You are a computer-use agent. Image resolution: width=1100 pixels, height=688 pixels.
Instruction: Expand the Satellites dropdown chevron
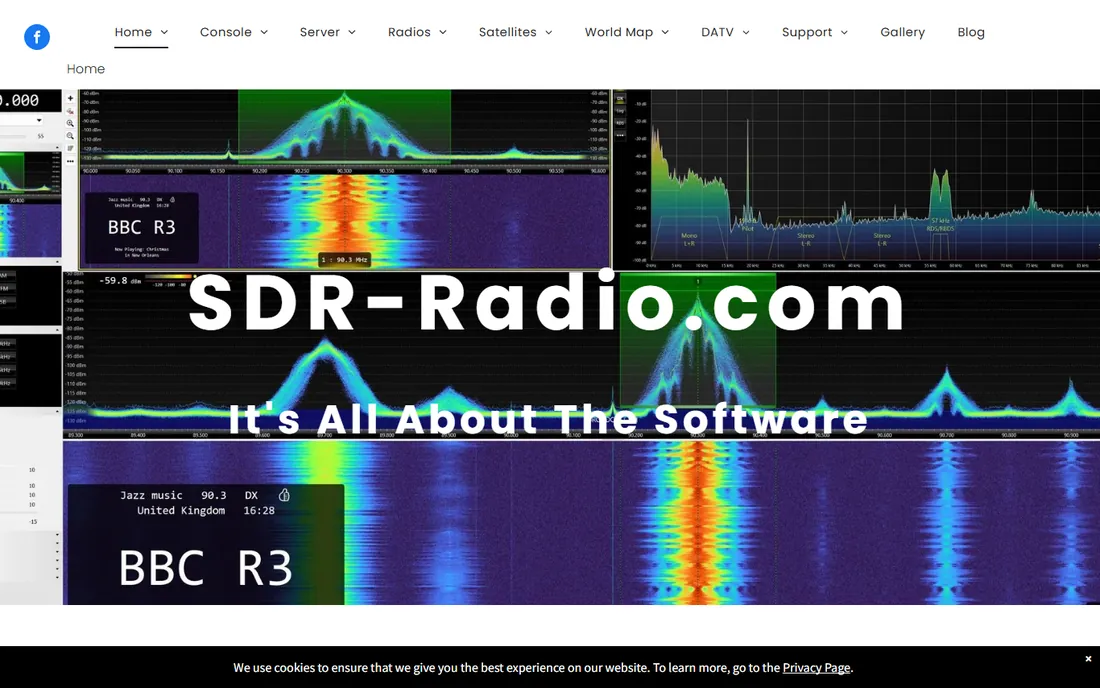(549, 32)
